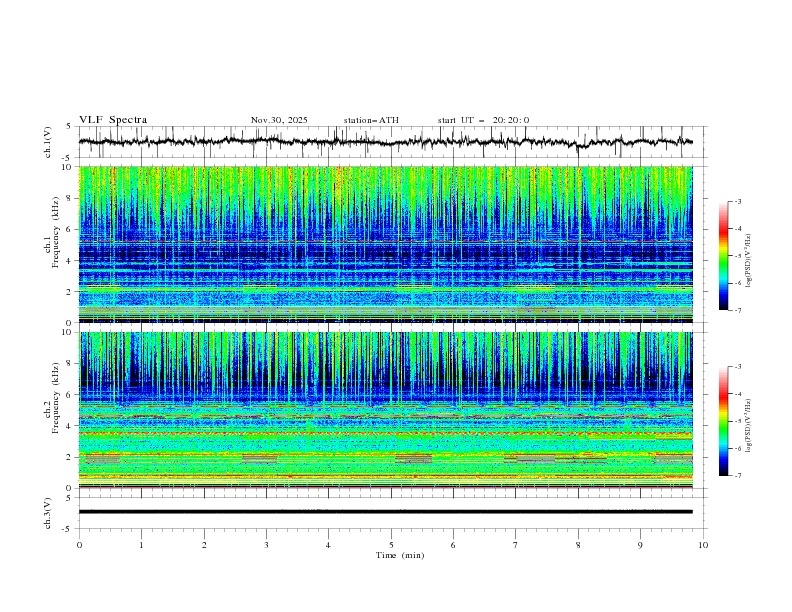This screenshot has height=612, width=792.
Task: Select the date text "Nov.30, 2025"
Action: (x=279, y=120)
